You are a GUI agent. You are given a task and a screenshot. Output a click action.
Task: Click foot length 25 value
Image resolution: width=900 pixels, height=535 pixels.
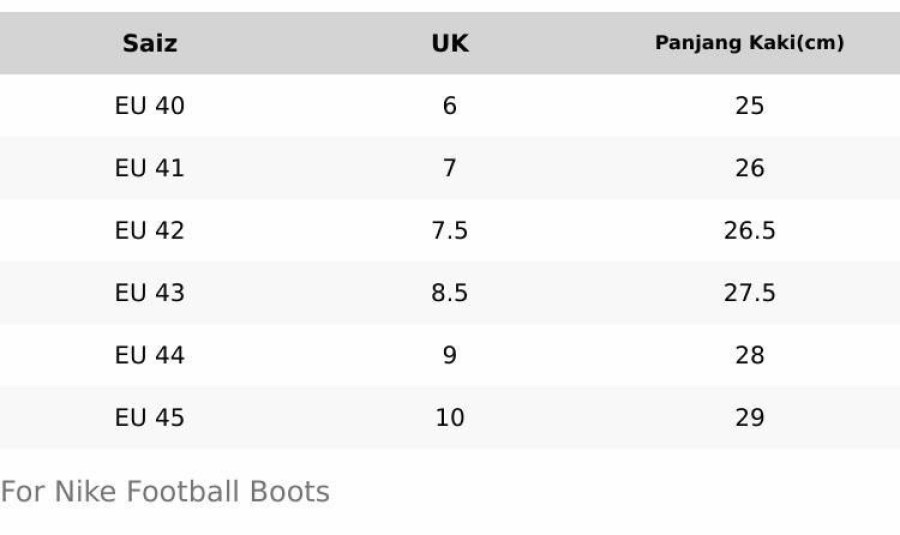[x=749, y=105]
